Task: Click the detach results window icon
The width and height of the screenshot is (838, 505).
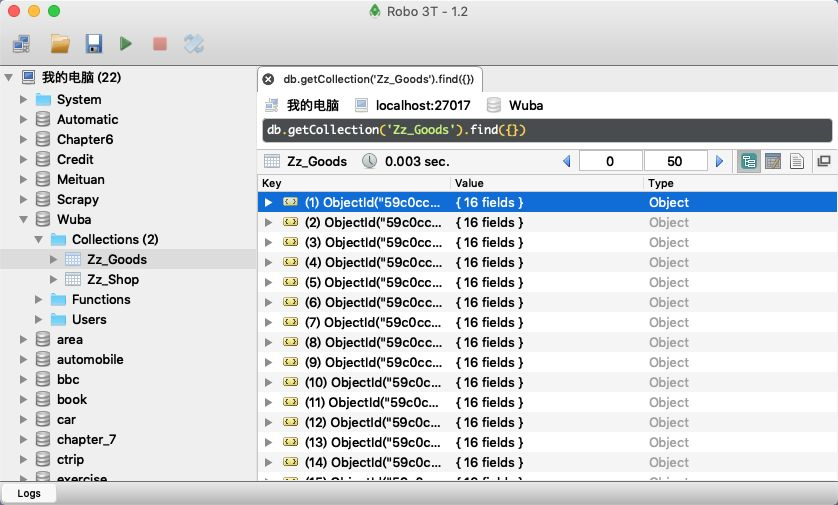Action: 824,161
